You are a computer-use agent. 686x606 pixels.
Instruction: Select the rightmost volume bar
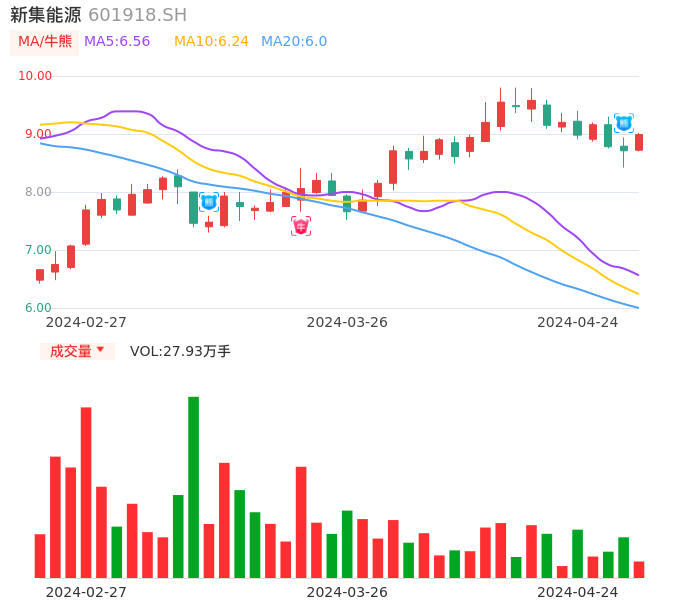(639, 569)
